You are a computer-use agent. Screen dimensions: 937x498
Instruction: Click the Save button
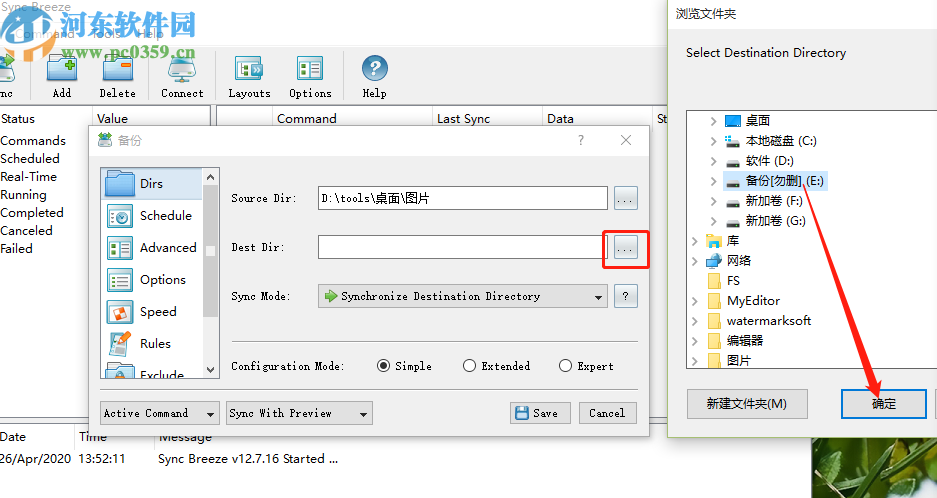540,413
